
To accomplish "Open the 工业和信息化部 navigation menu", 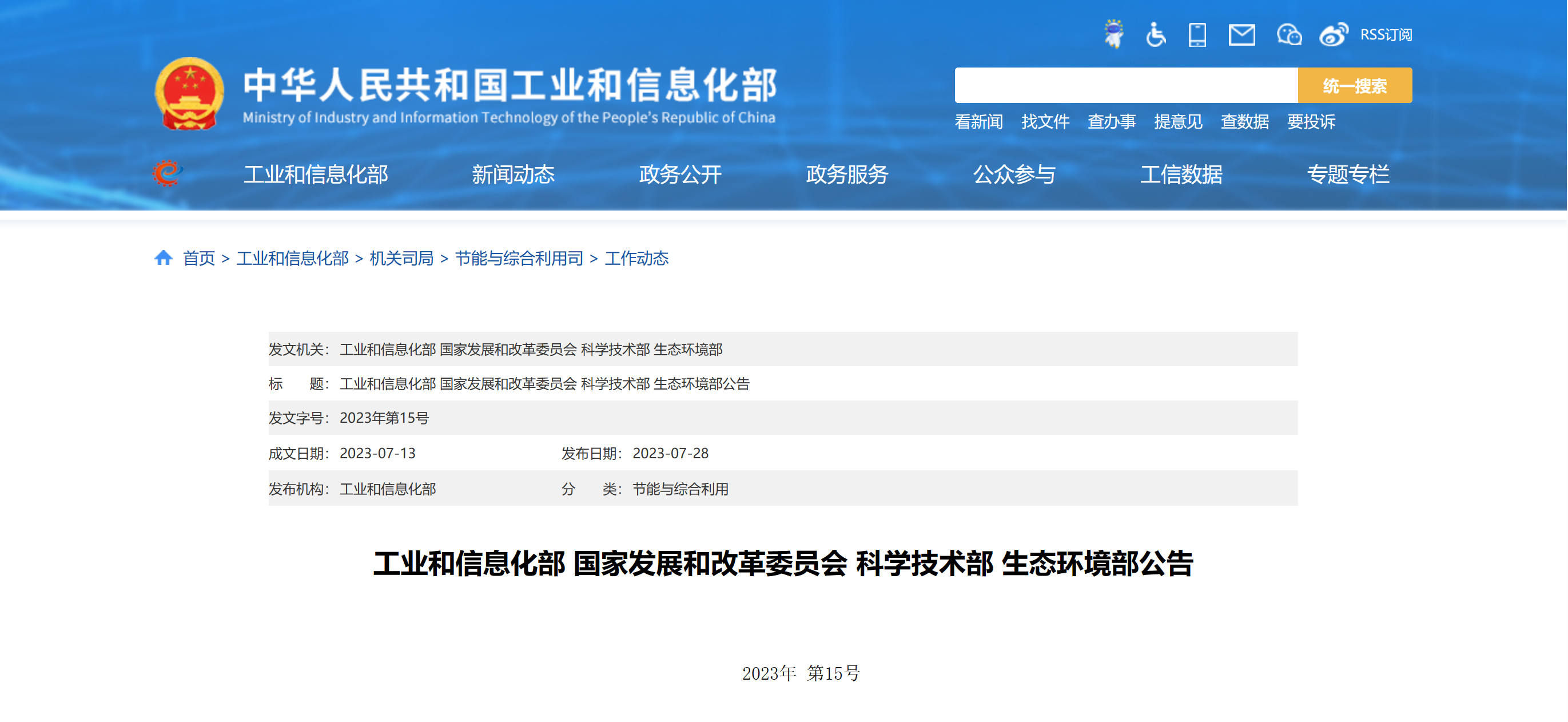I will (x=316, y=174).
